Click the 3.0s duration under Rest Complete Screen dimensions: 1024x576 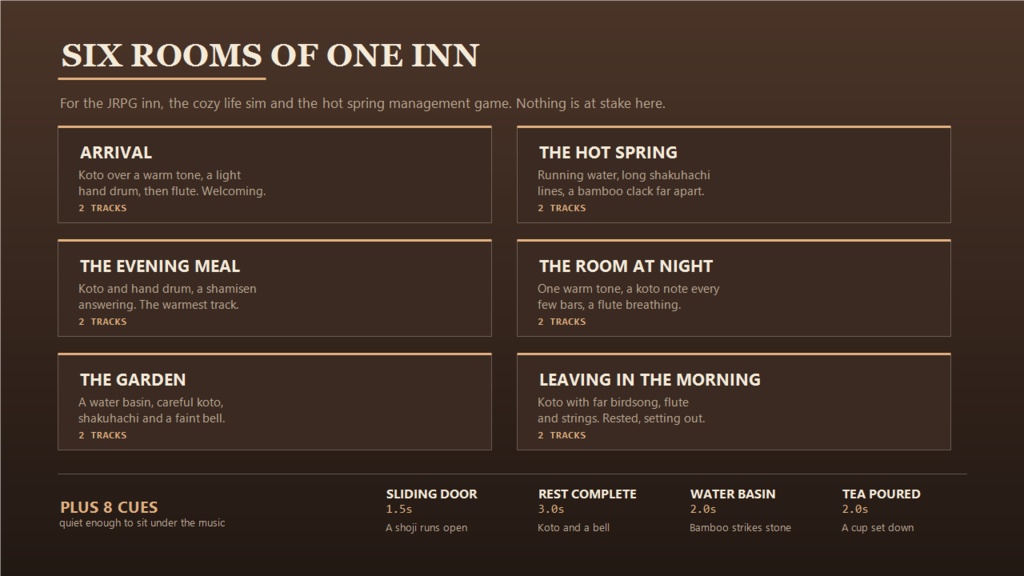click(551, 509)
